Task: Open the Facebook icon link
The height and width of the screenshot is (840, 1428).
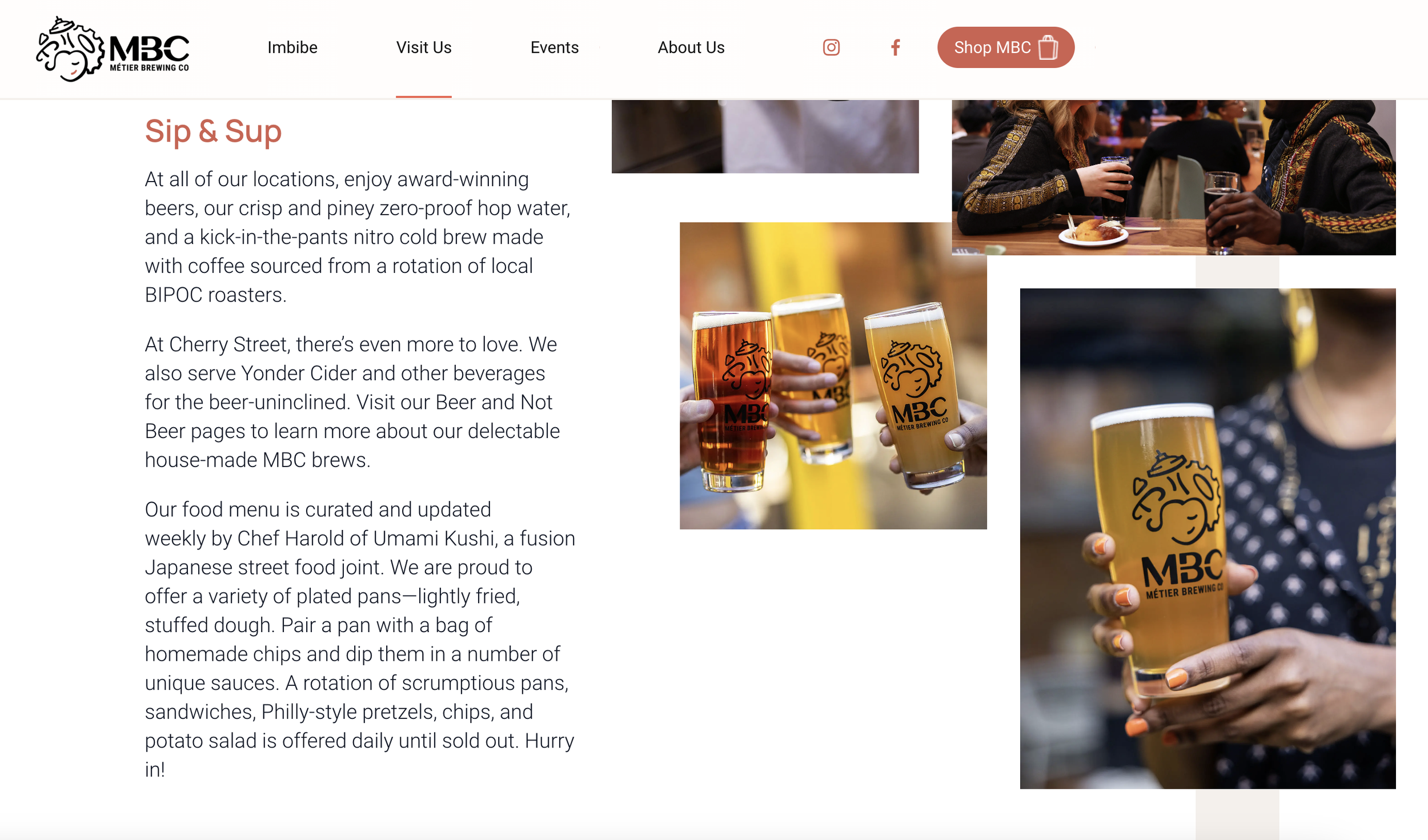Action: tap(895, 47)
